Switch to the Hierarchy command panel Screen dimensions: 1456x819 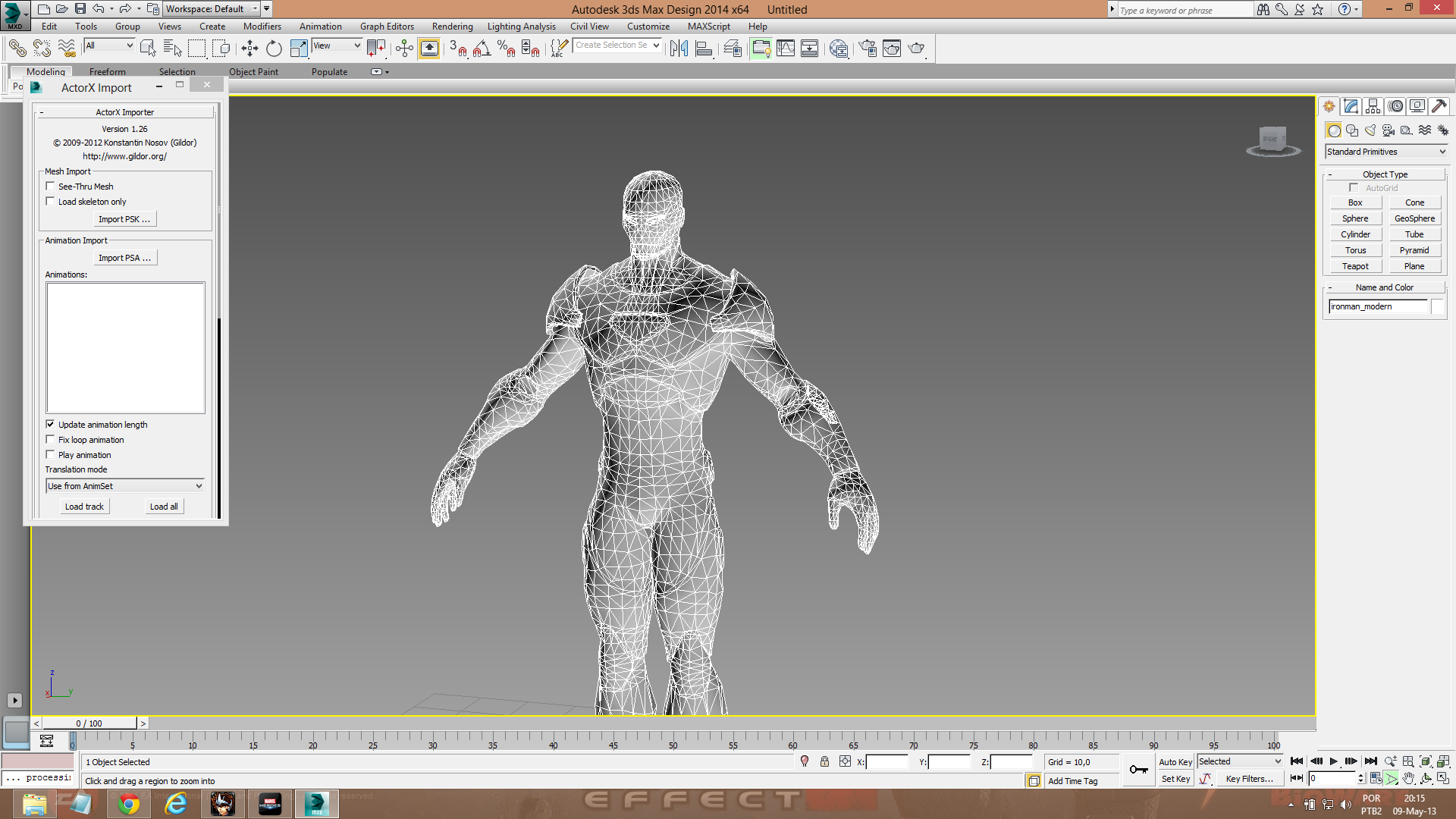coord(1373,106)
